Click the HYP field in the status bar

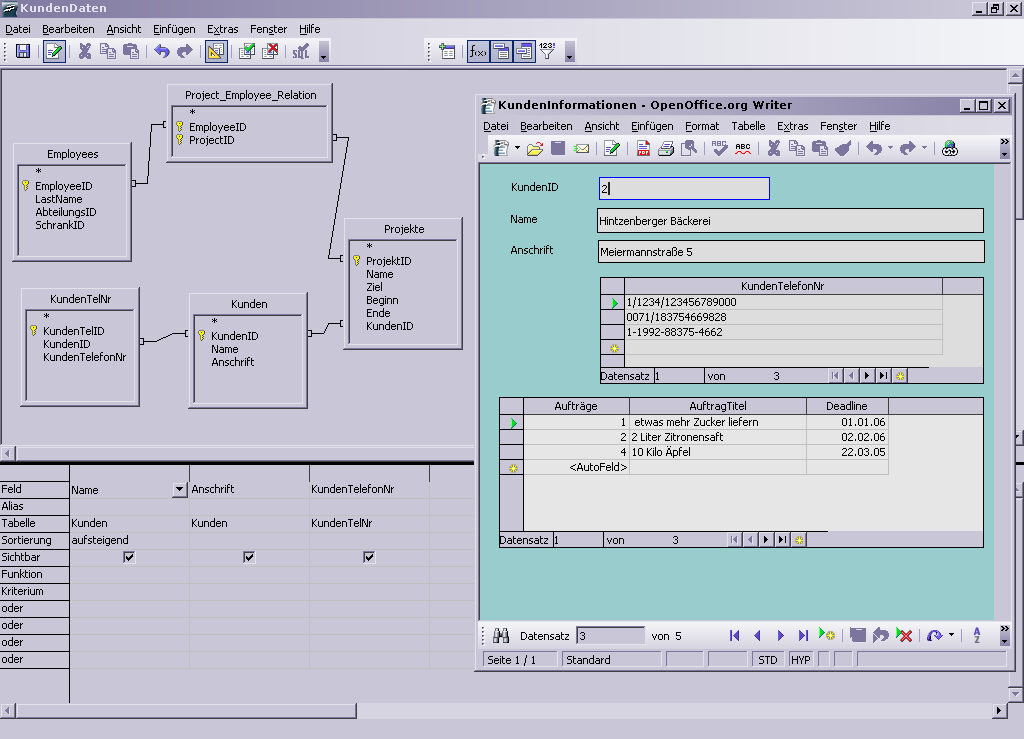click(800, 660)
